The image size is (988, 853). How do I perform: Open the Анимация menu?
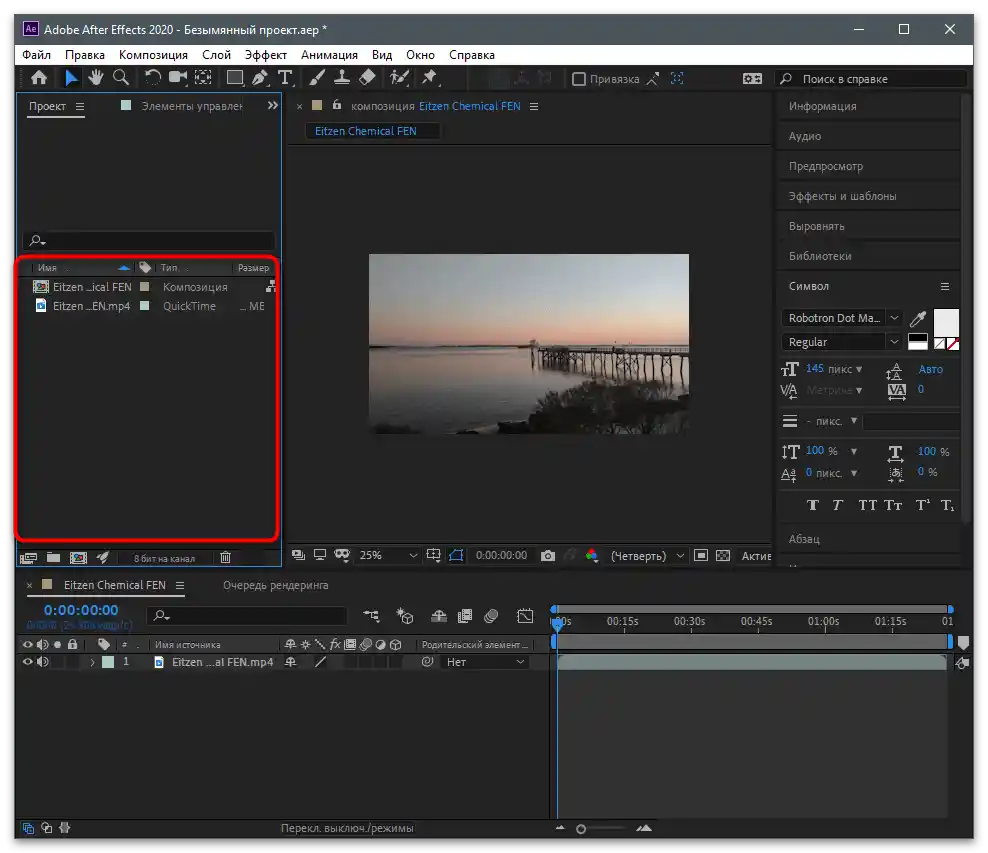pos(329,55)
